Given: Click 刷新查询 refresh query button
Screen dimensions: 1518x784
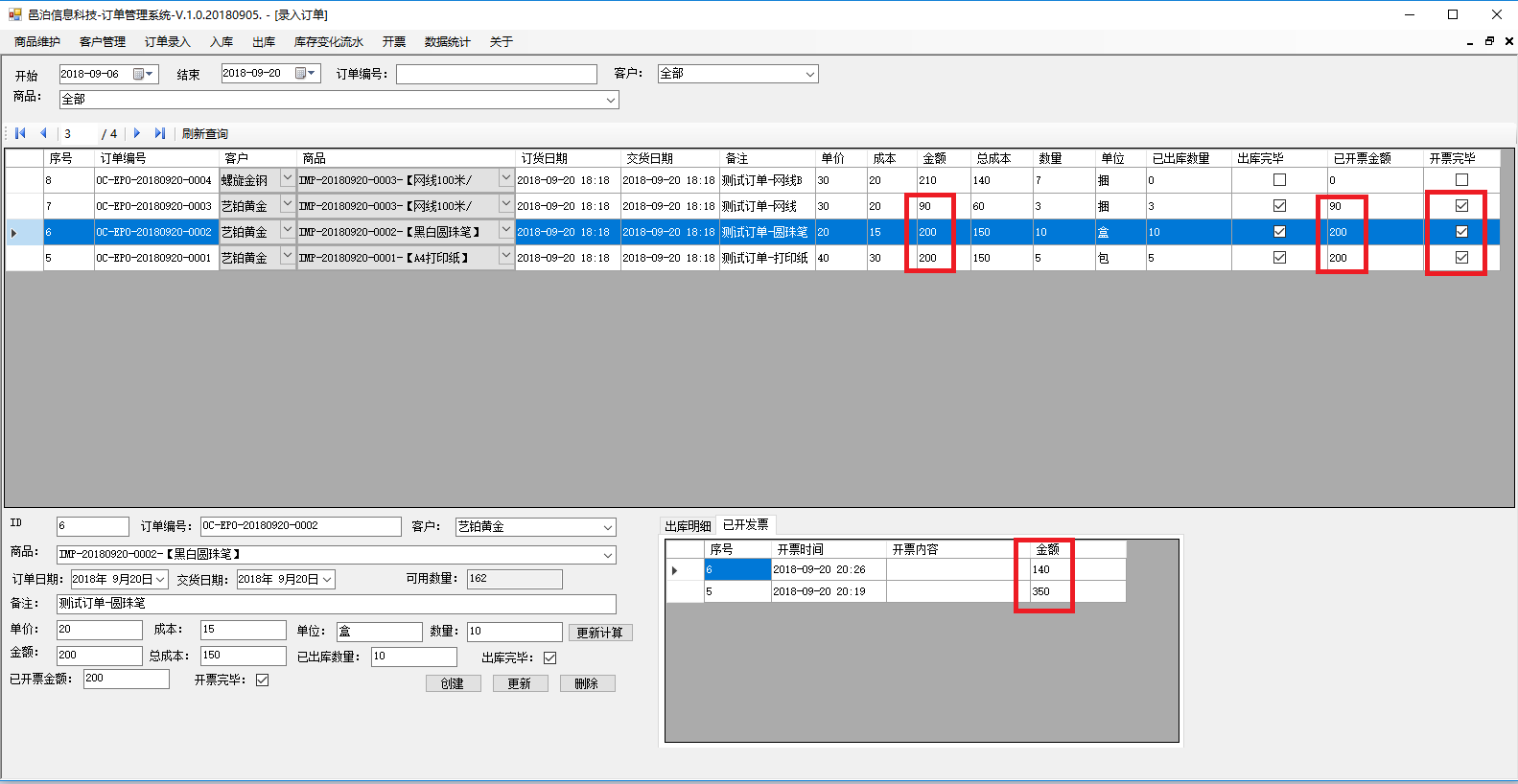Looking at the screenshot, I should tap(205, 134).
